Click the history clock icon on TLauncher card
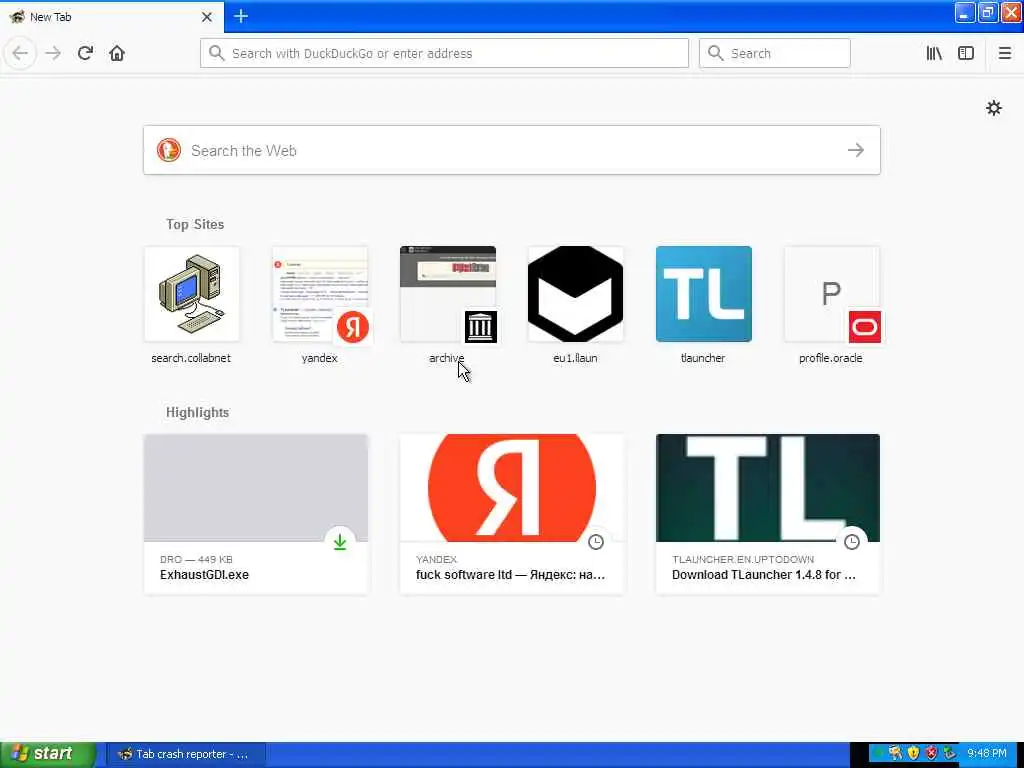Screen dimensions: 1024x768 (x=852, y=542)
